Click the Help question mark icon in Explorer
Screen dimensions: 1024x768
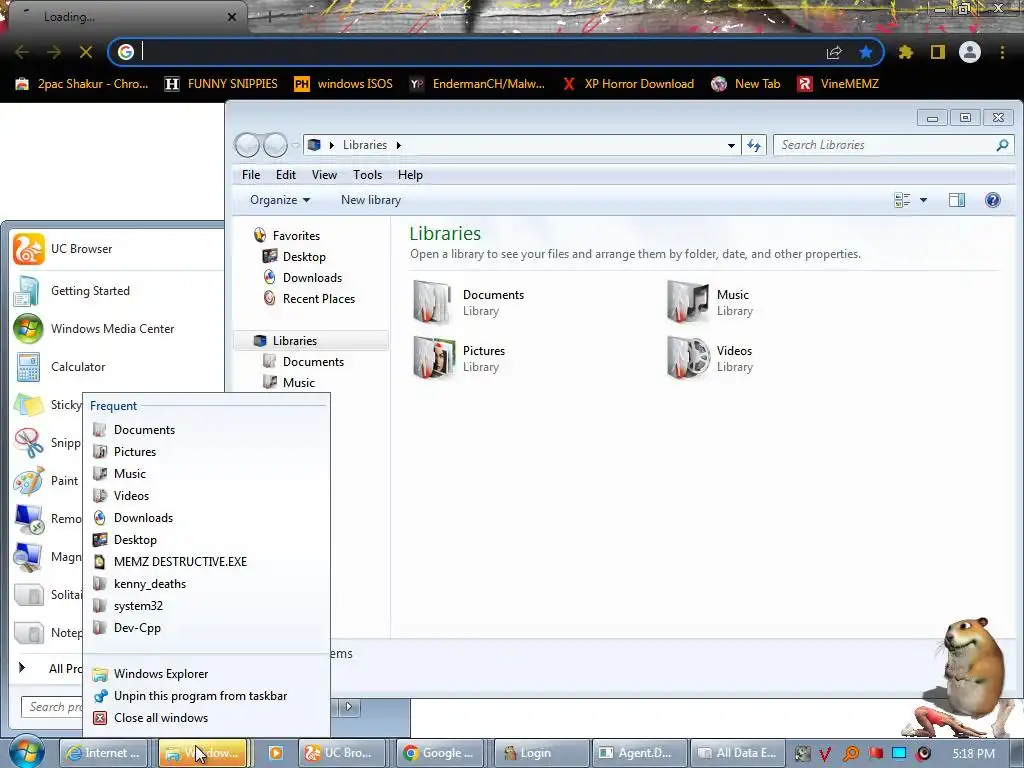pos(993,200)
